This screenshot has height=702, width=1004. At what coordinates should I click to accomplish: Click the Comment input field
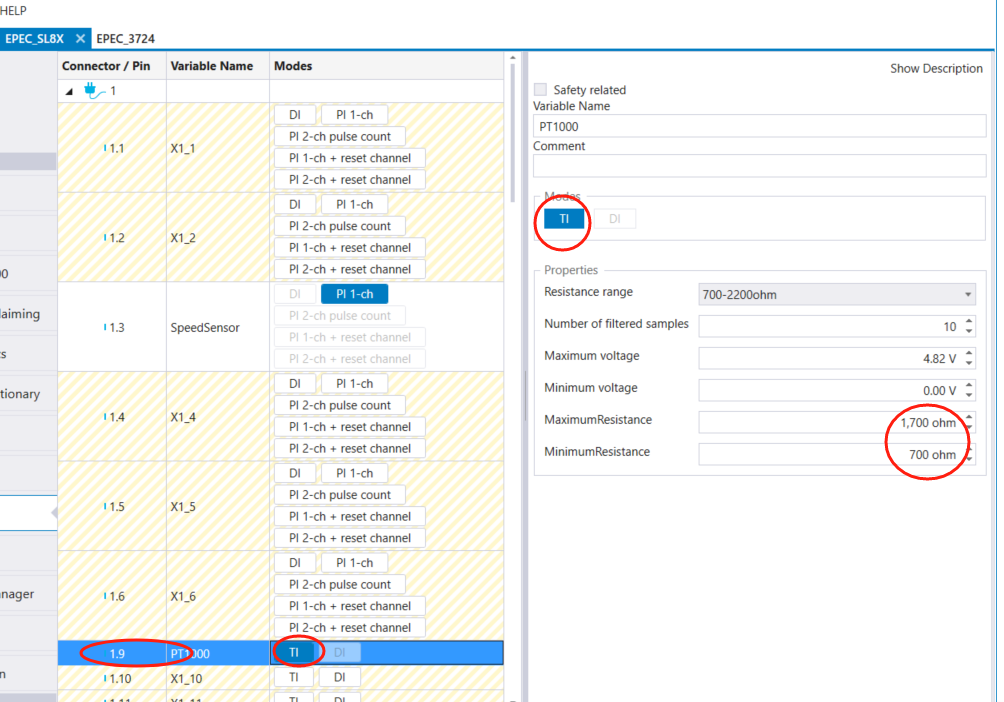(x=760, y=166)
